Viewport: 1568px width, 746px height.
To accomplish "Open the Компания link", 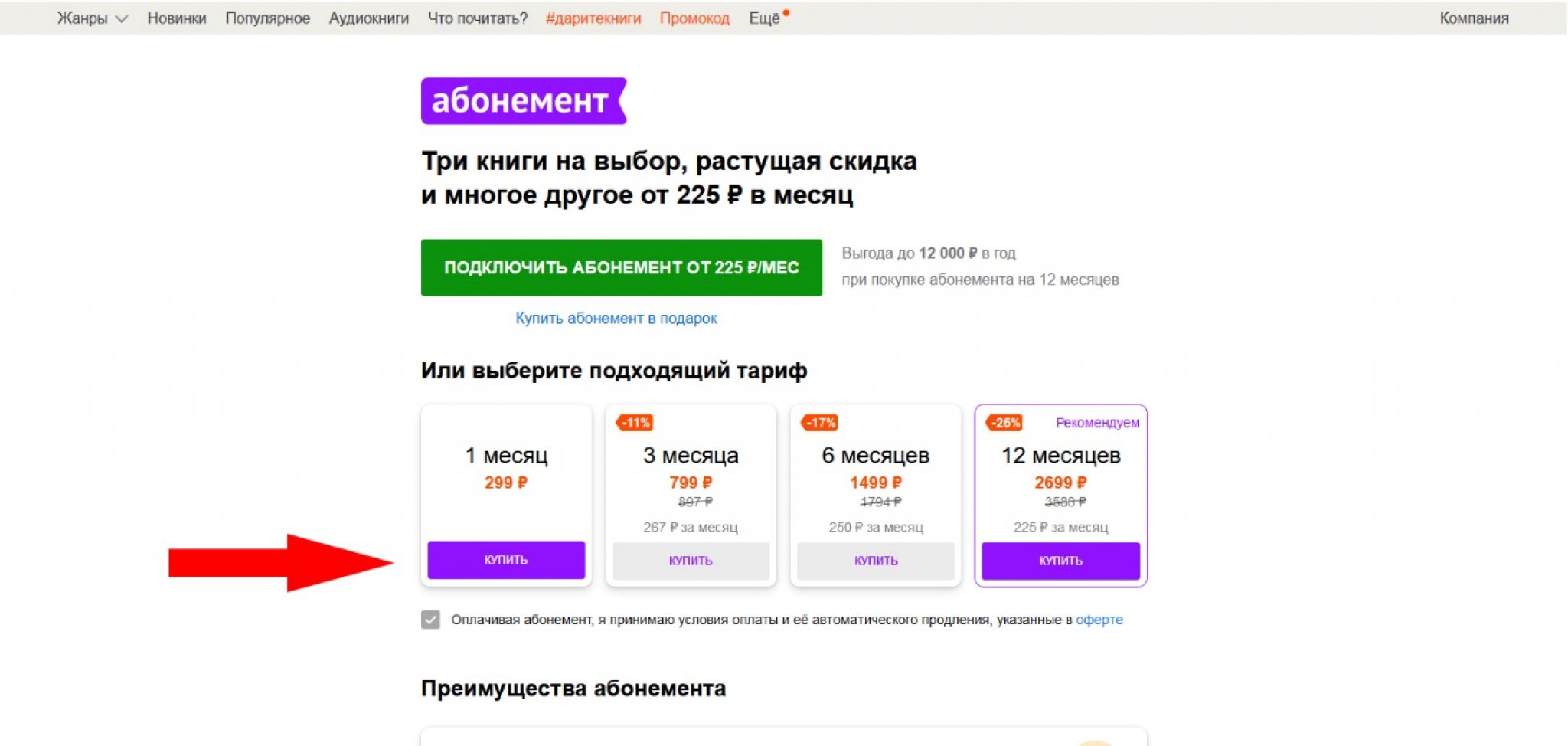I will pyautogui.click(x=1474, y=18).
